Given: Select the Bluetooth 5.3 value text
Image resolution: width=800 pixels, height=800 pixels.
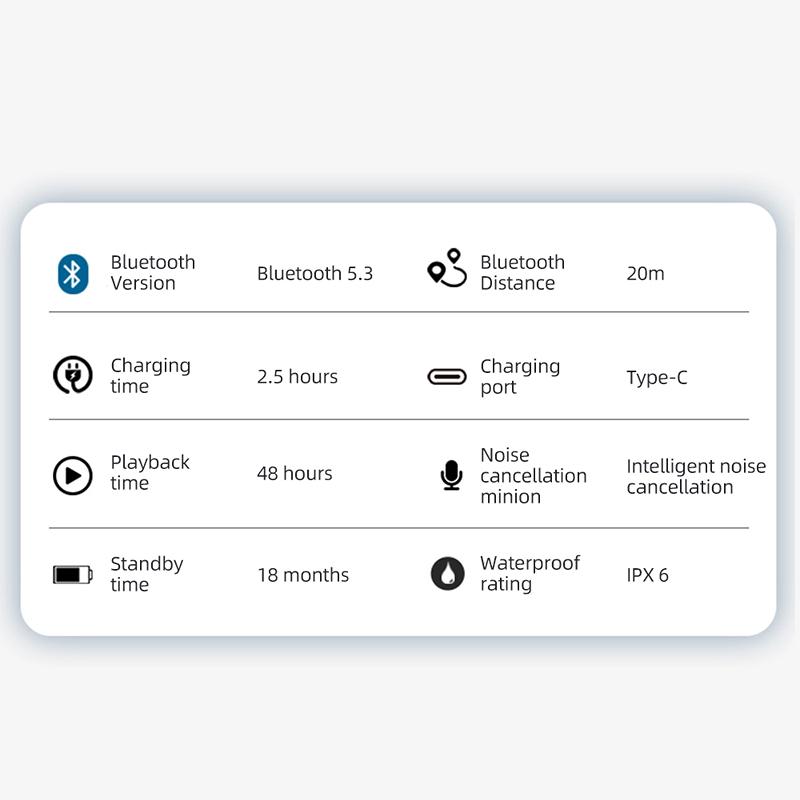Looking at the screenshot, I should (x=315, y=274).
